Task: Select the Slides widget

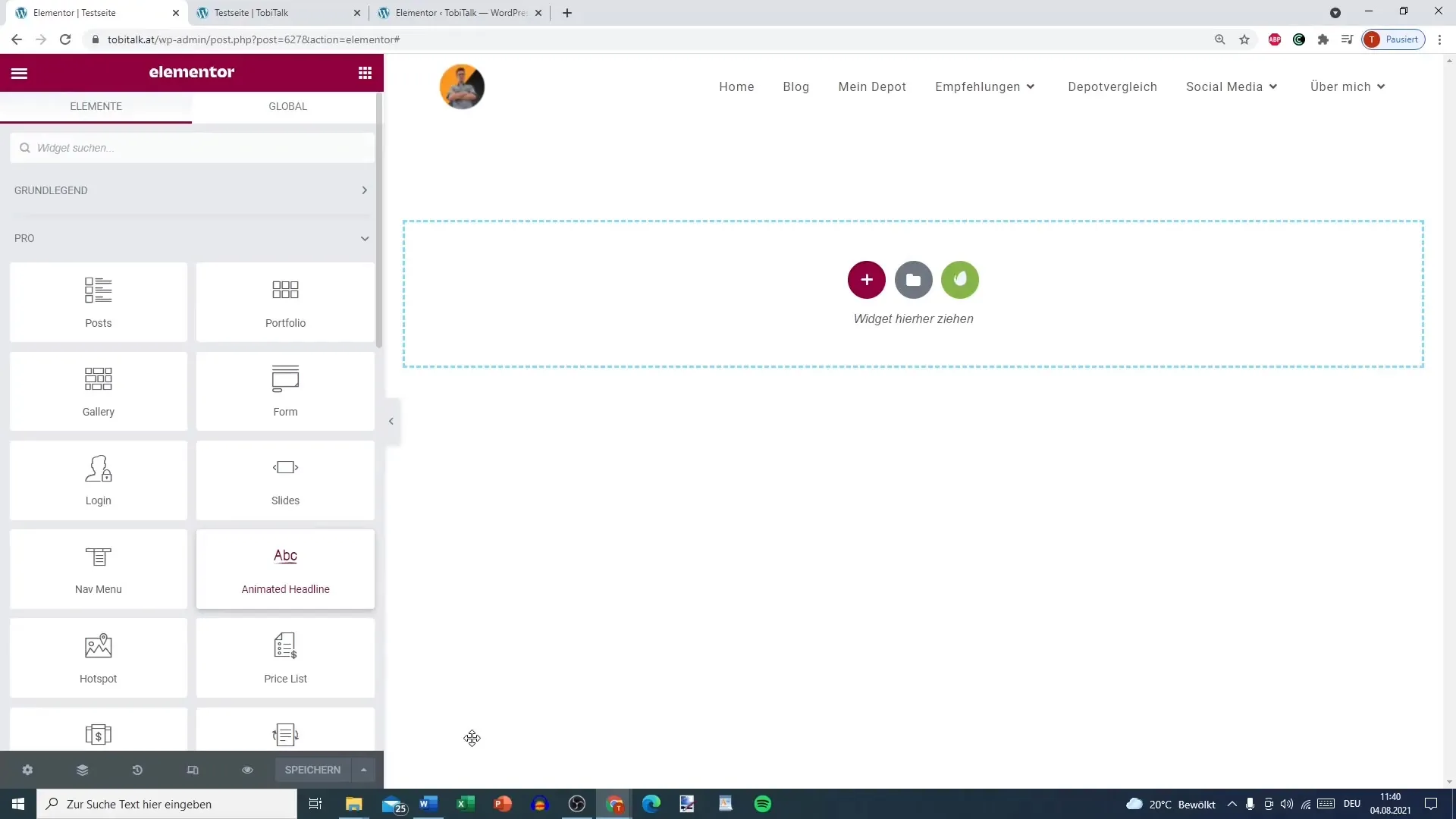Action: [x=285, y=480]
